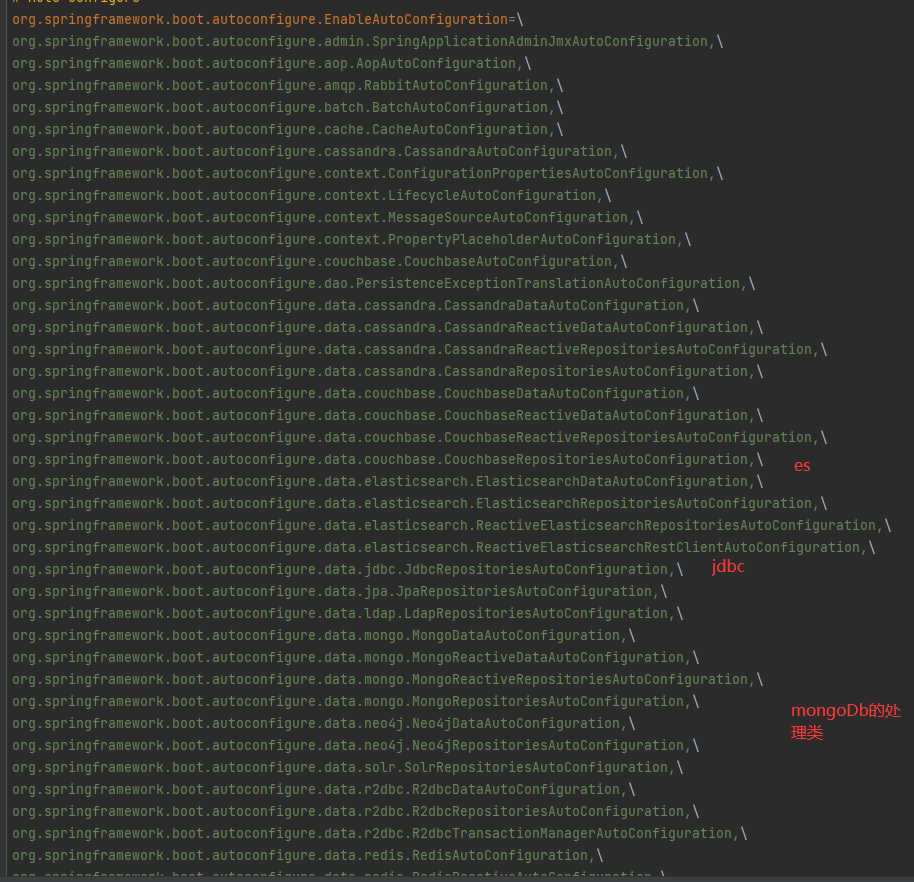Click PersistenceExceptionTranslationAutoConfiguration line
Screen dimensions: 914x882
384,284
